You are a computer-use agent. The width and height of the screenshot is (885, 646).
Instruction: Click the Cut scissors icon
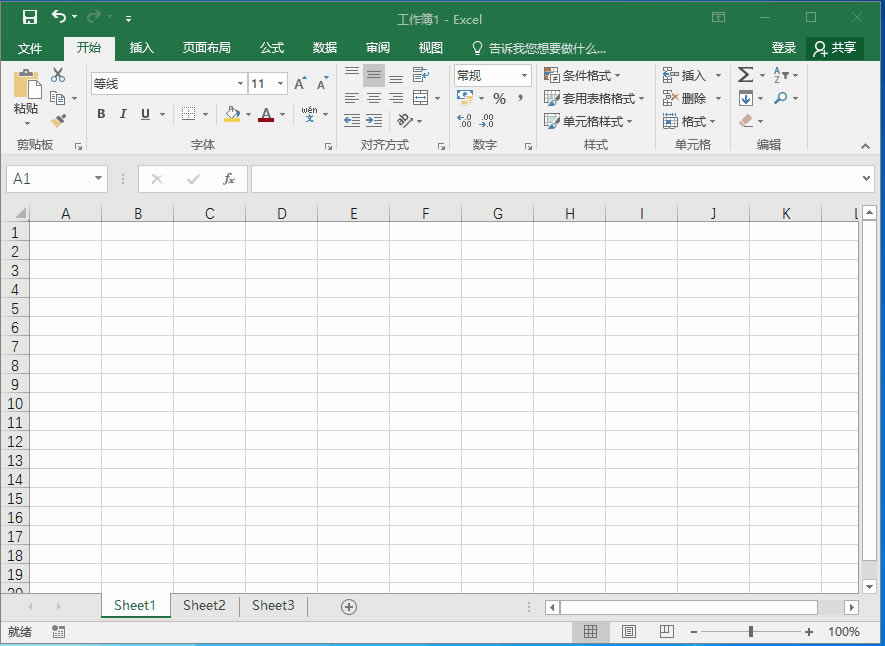coord(58,75)
